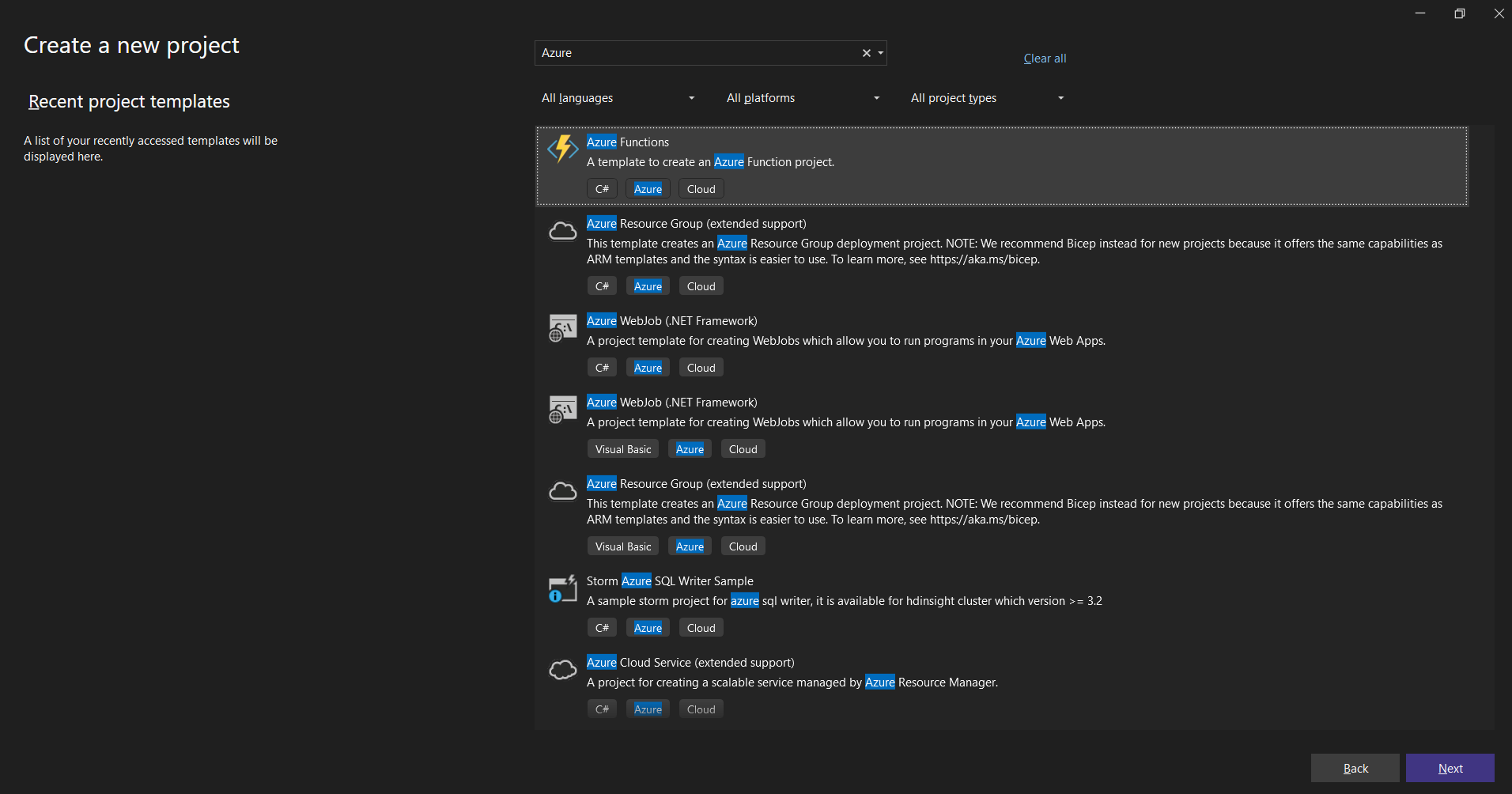Open the All project types dropdown
This screenshot has height=794, width=1512.
[987, 98]
